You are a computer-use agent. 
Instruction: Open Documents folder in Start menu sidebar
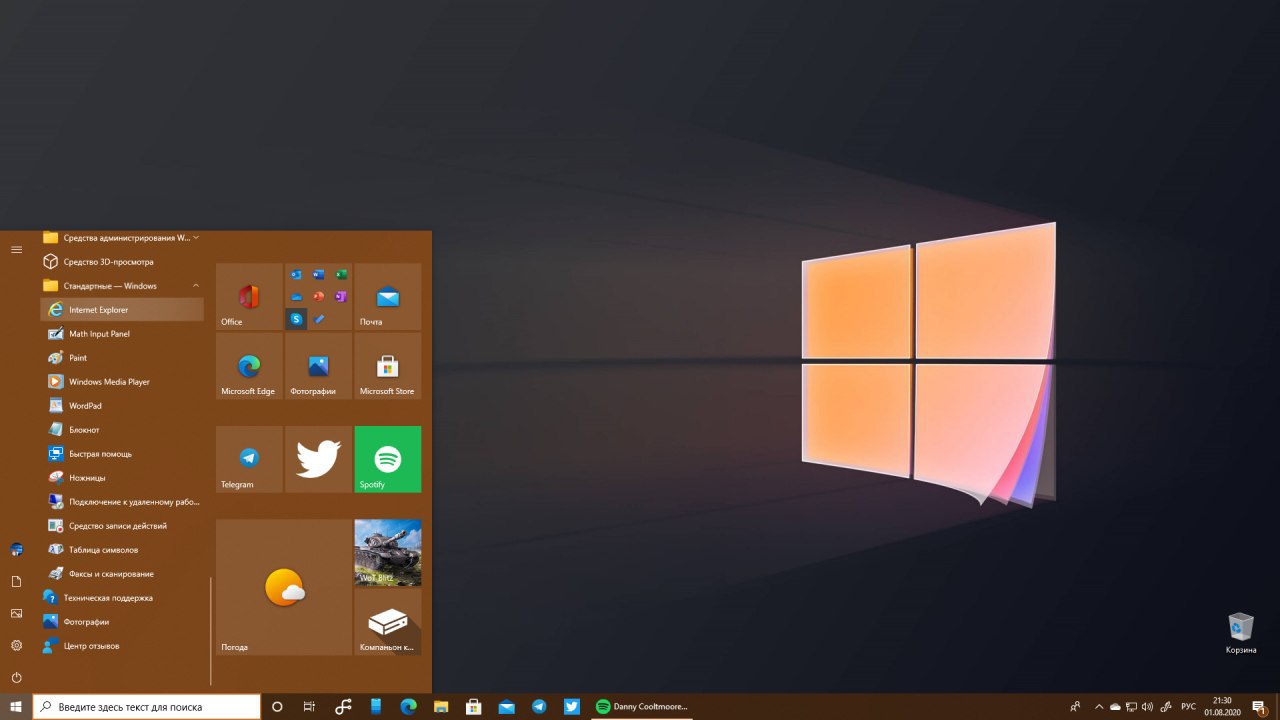16,581
